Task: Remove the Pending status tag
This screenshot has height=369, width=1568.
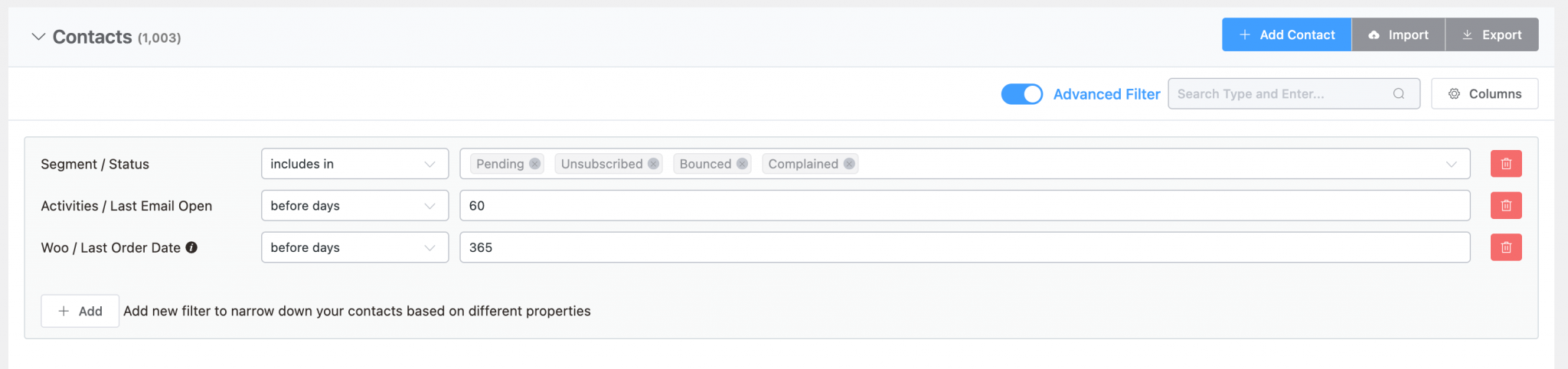Action: (535, 164)
